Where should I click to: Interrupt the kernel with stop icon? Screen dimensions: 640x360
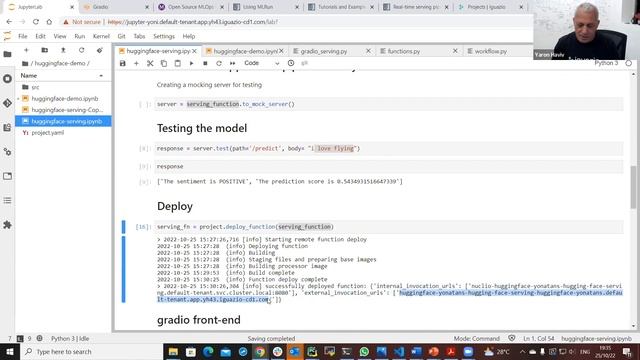205,63
